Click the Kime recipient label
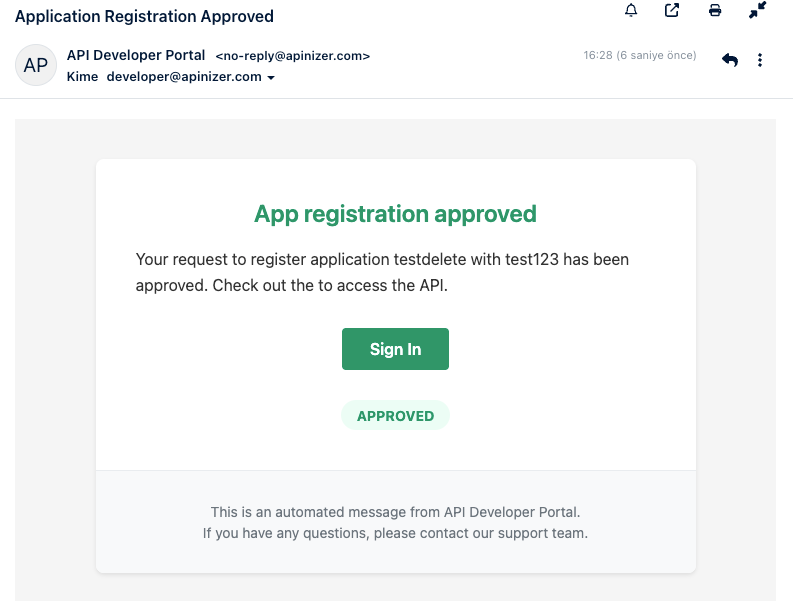The height and width of the screenshot is (601, 793). pyautogui.click(x=82, y=77)
